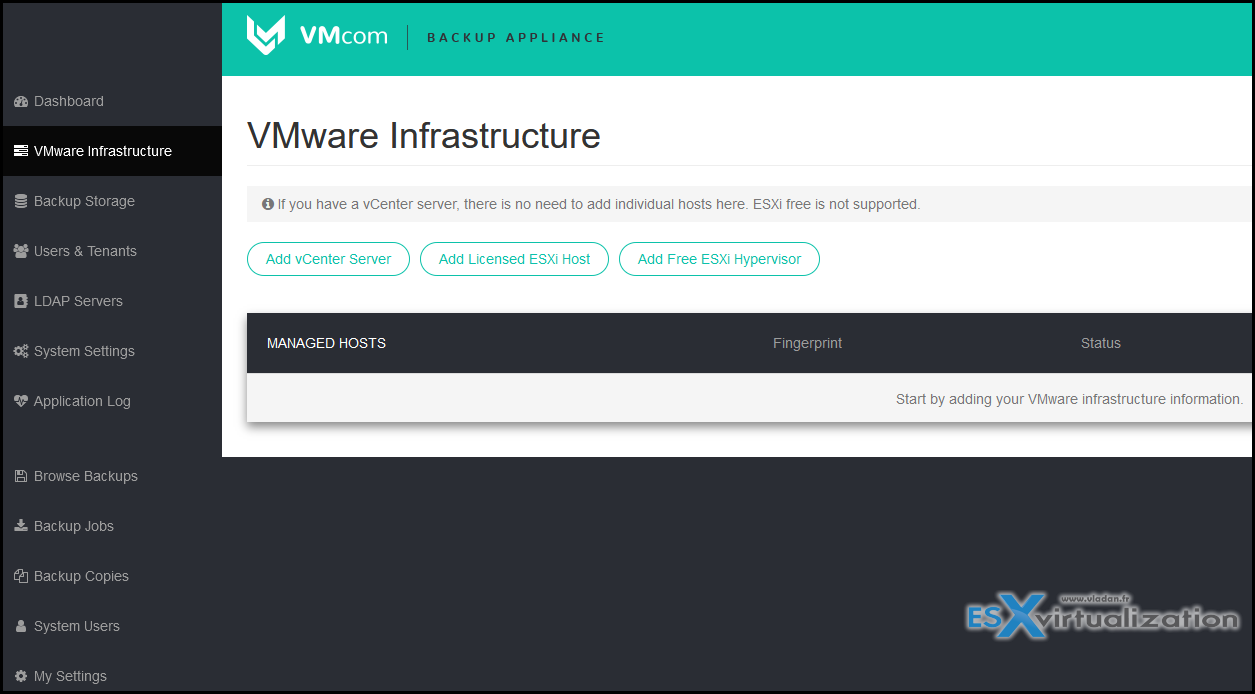This screenshot has width=1255, height=694.
Task: Click the VMware Infrastructure server icon
Action: [21, 152]
